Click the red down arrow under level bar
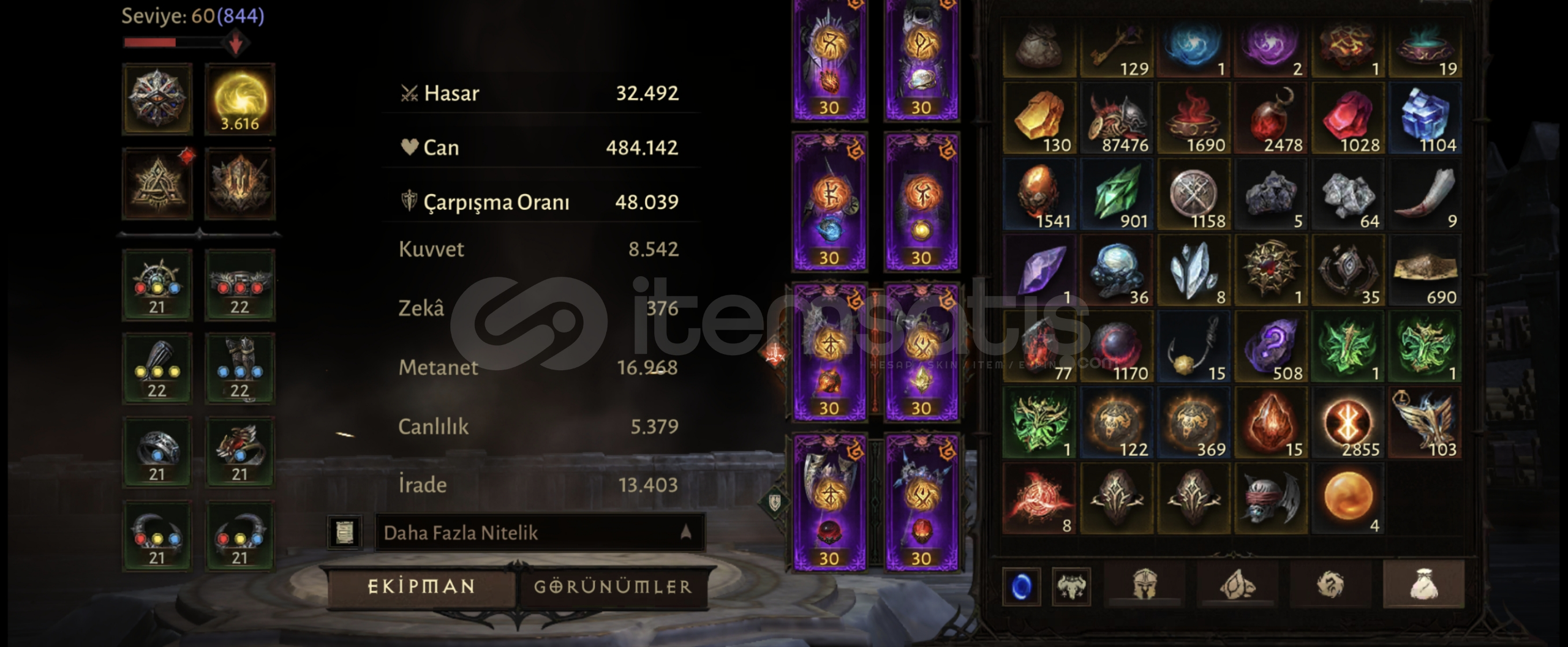This screenshot has height=647, width=1568. (235, 43)
